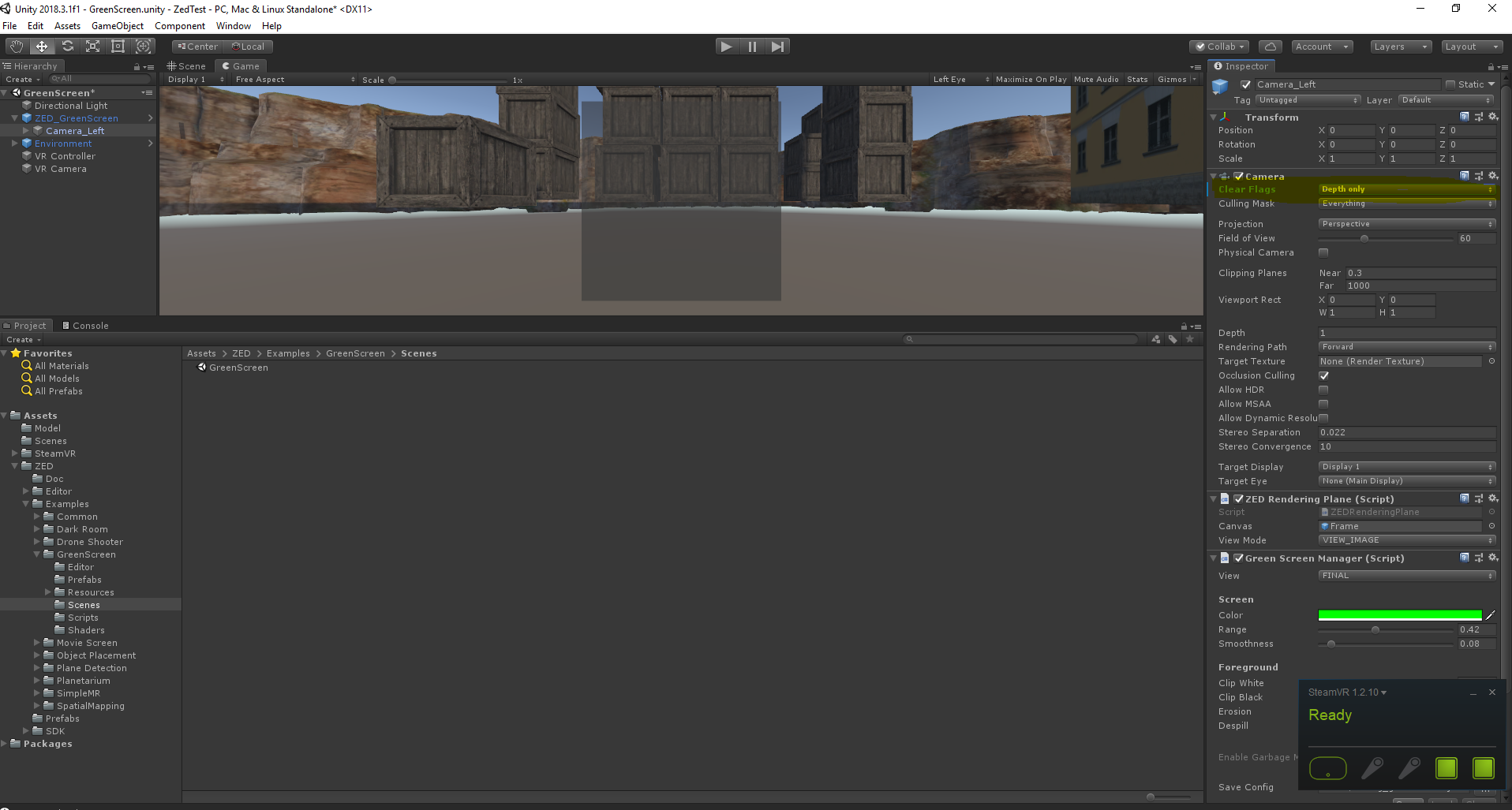The image size is (1512, 810).
Task: Open the Camera component settings gear
Action: coord(1492,176)
